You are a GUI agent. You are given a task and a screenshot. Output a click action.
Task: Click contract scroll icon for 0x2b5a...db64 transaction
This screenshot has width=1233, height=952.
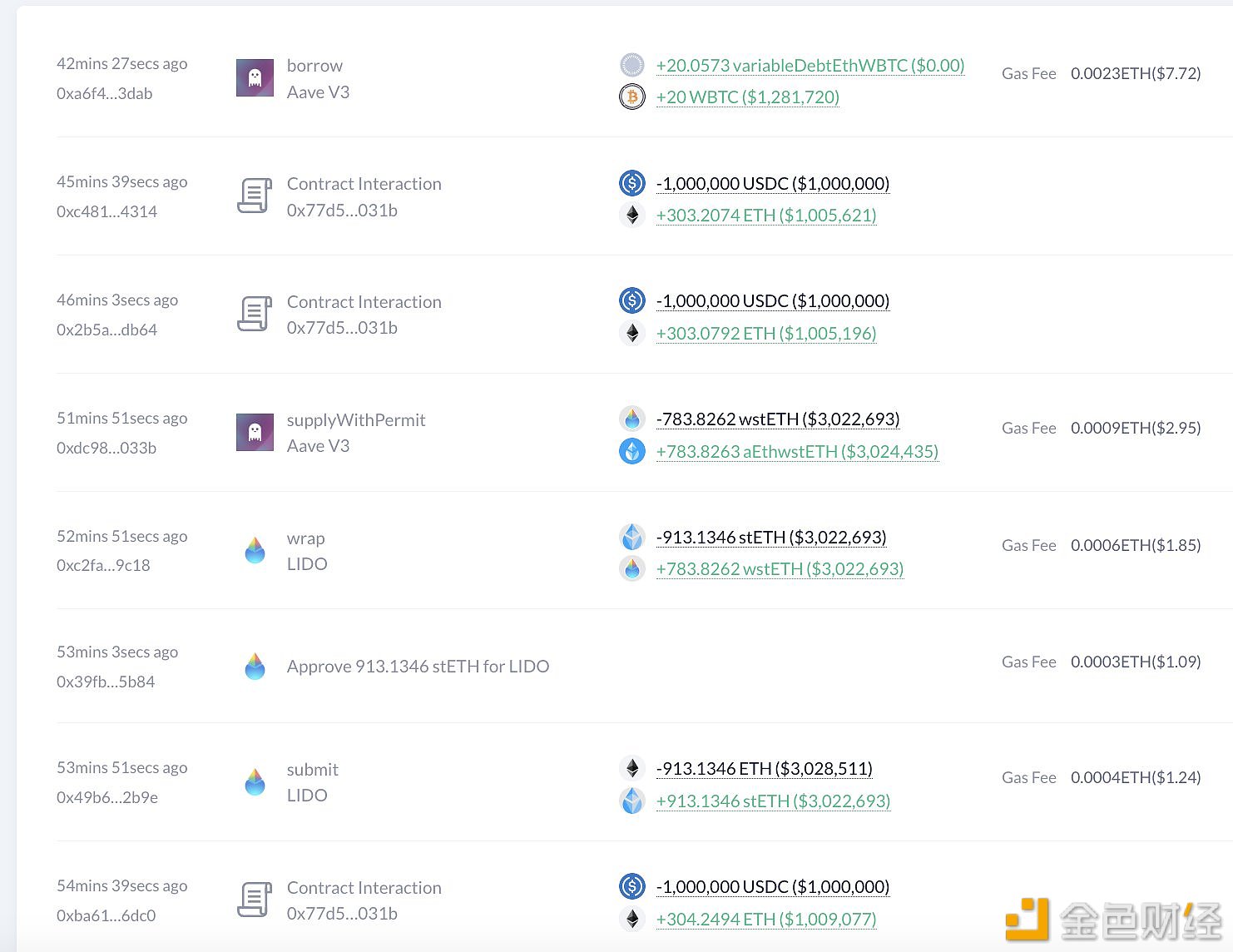tap(255, 315)
